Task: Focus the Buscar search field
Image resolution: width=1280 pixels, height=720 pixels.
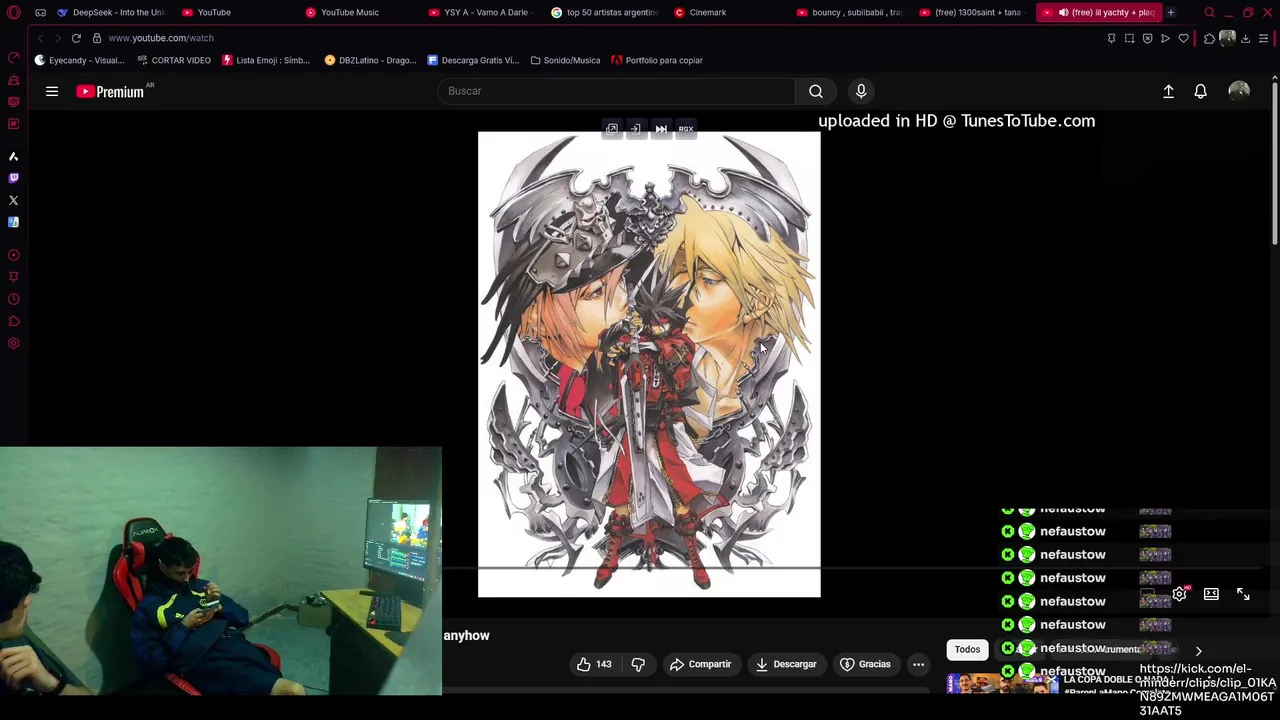Action: coord(616,91)
